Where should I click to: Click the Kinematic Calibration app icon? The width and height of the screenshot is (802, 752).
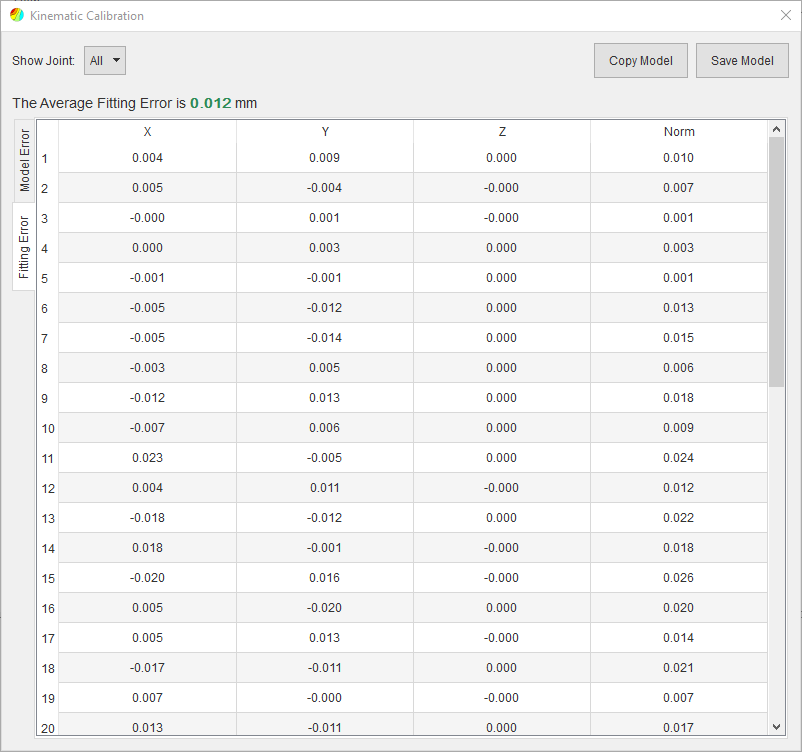click(x=17, y=15)
